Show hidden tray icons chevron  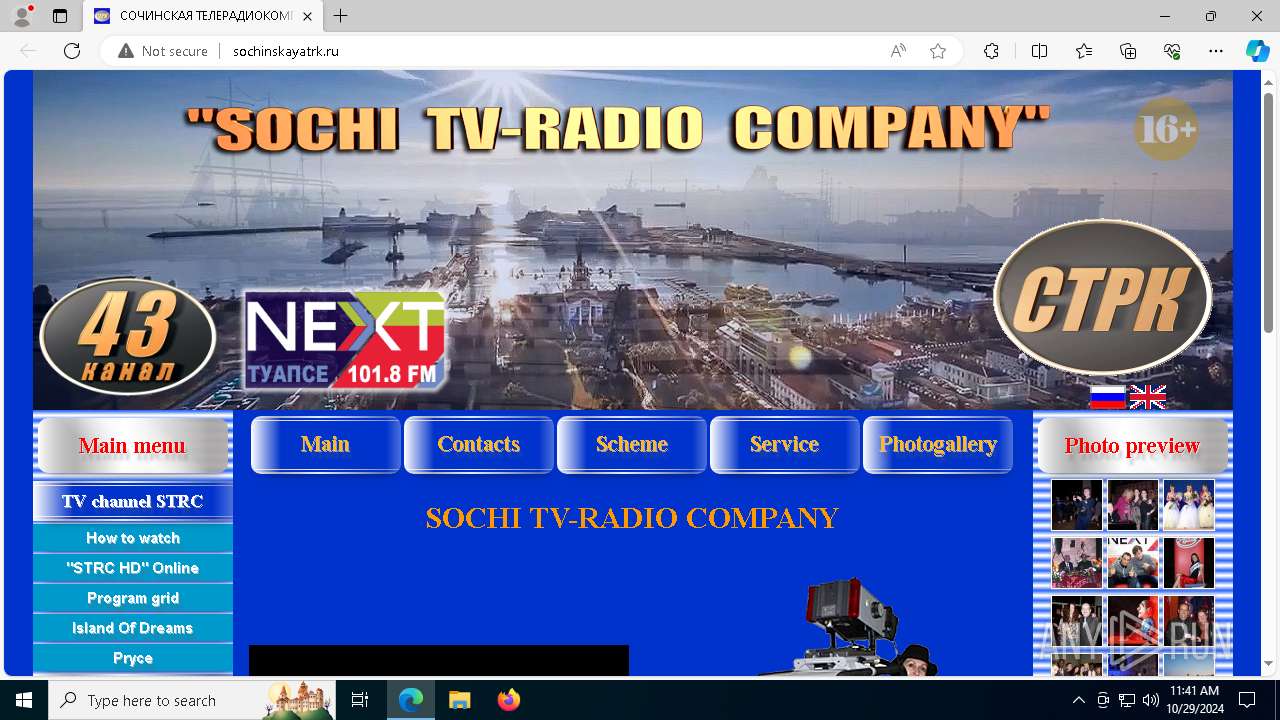[1078, 700]
